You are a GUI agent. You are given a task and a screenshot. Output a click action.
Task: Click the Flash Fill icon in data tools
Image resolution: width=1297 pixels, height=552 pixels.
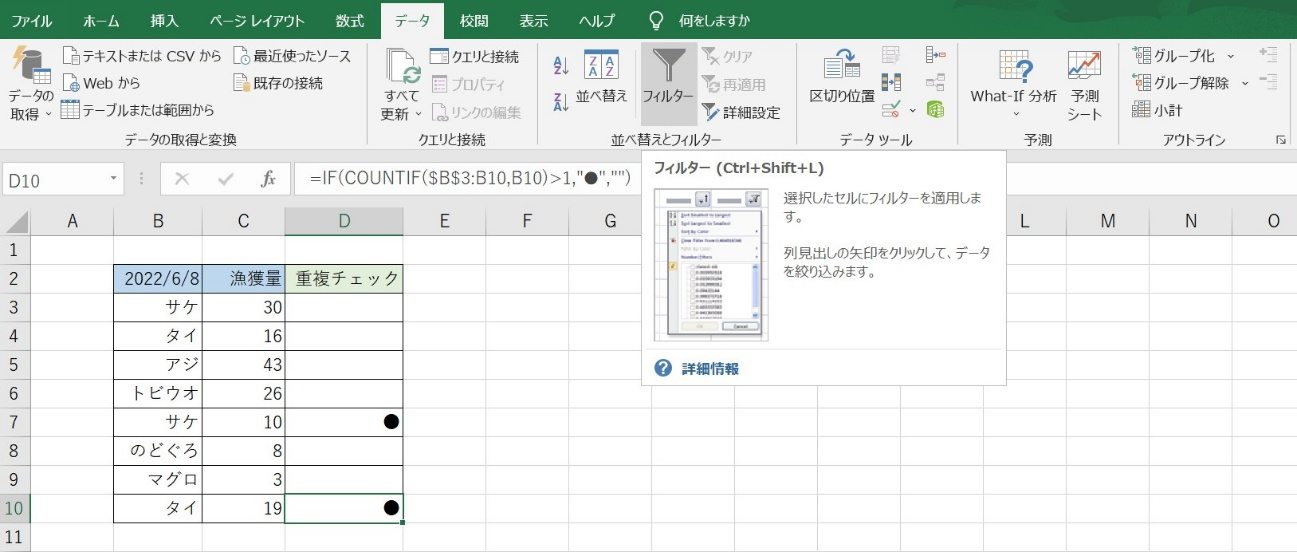(x=890, y=56)
